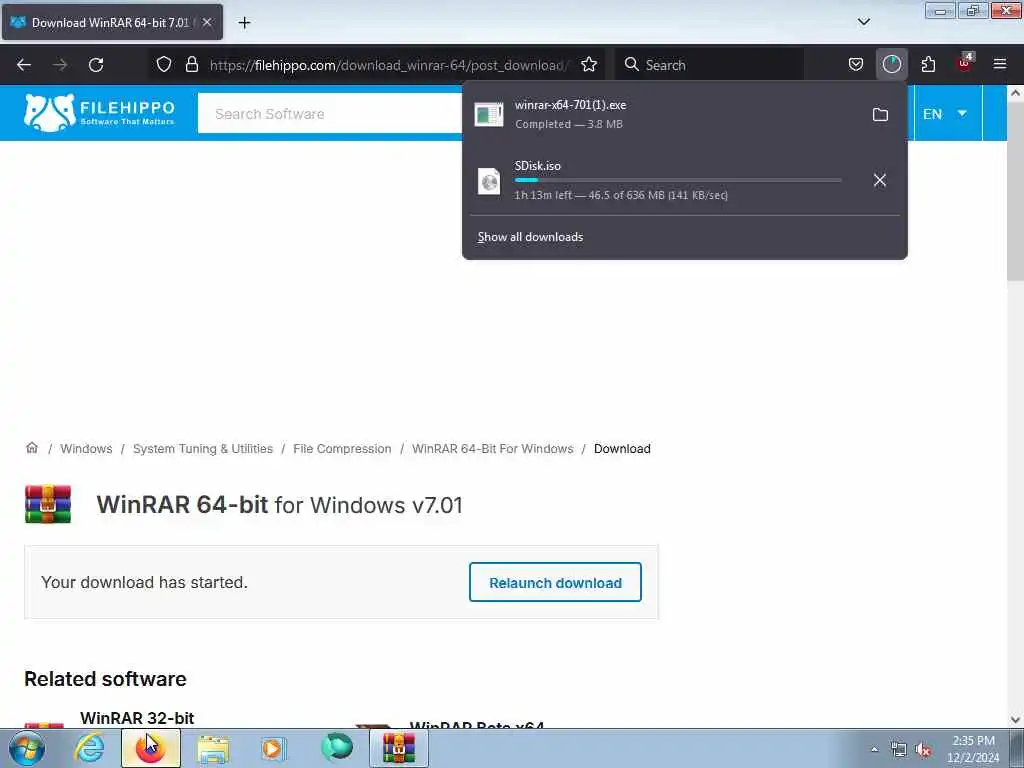Open the completed winrar-x64-701(1).exe download
Image resolution: width=1024 pixels, height=768 pixels.
coord(663,114)
